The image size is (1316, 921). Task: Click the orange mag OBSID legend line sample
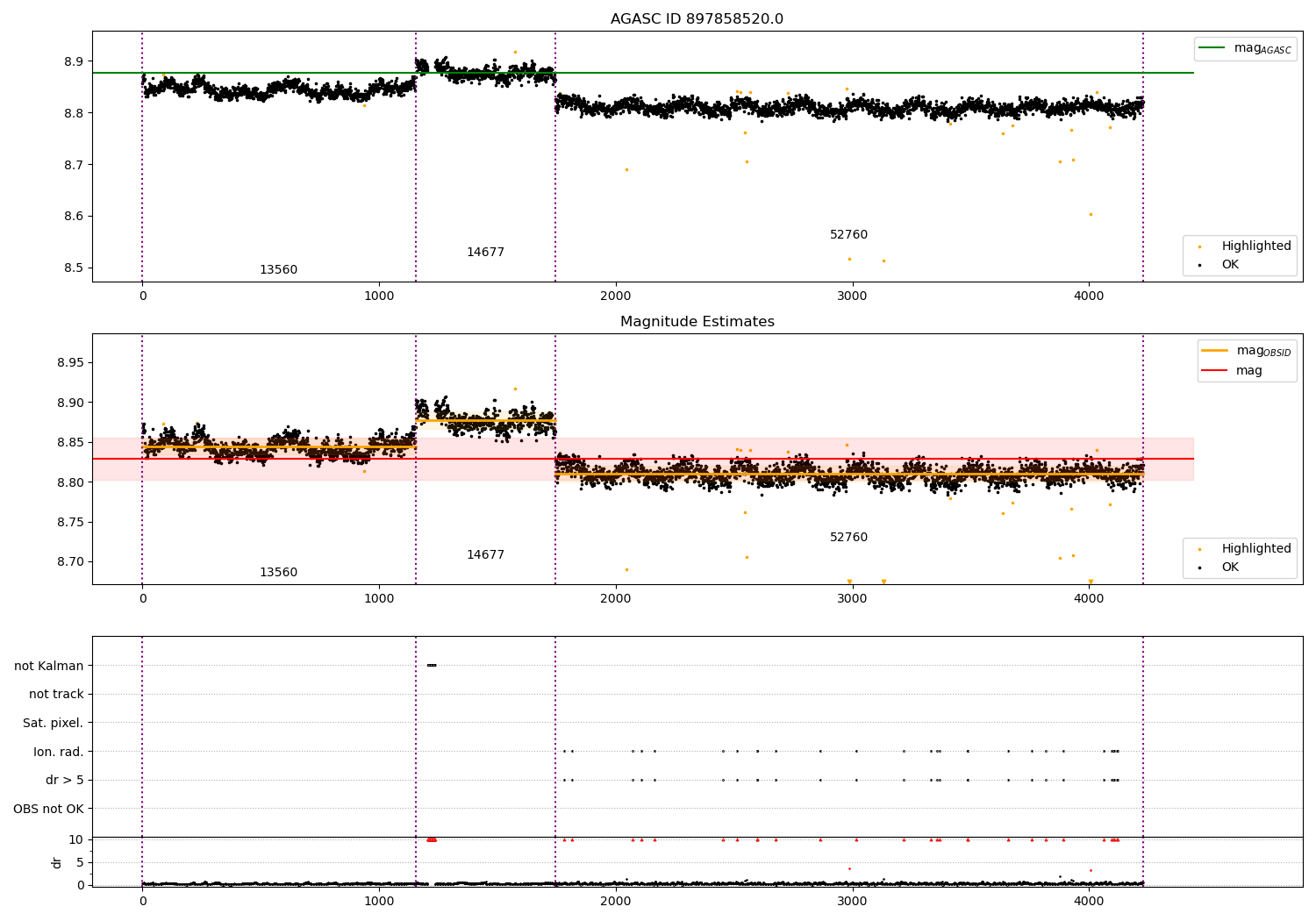tap(1214, 351)
